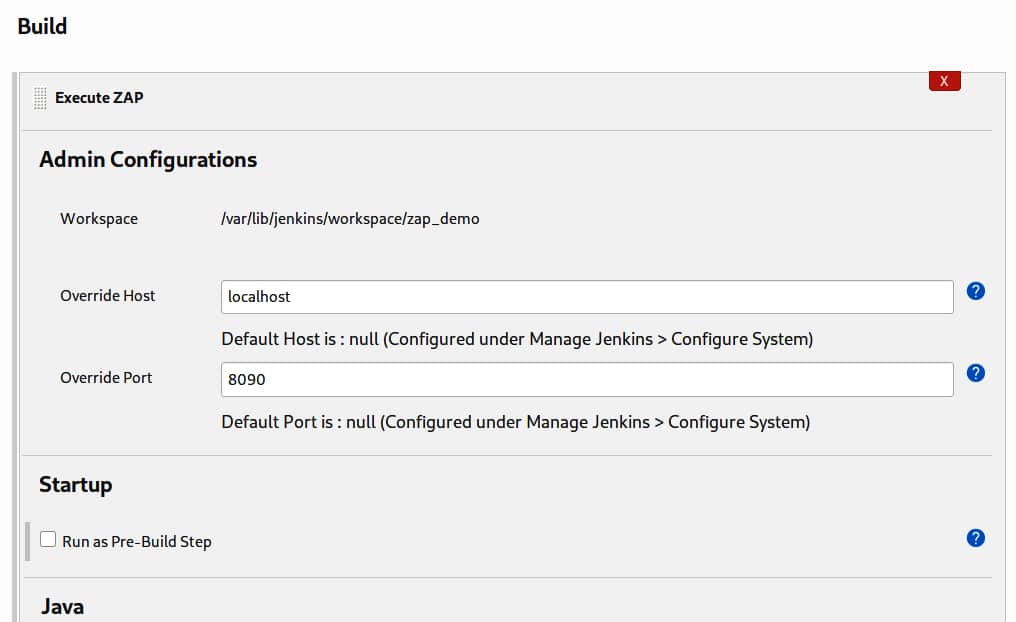Open help for Override Host
The height and width of the screenshot is (622, 1016).
pyautogui.click(x=976, y=291)
